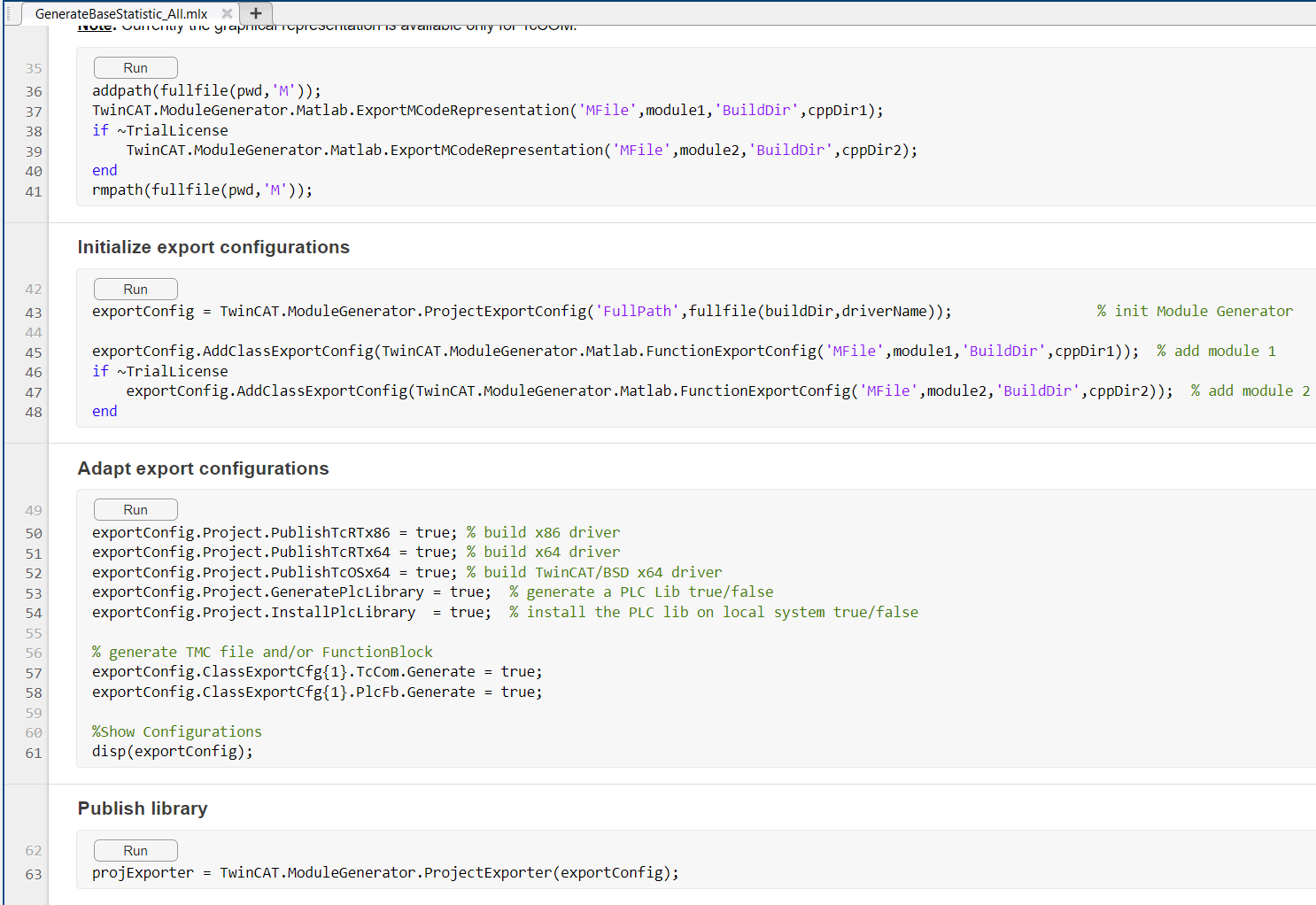Close the GenerateBaseStatistic_All.mlx tab
Screen dimensions: 1316x905
click(228, 13)
